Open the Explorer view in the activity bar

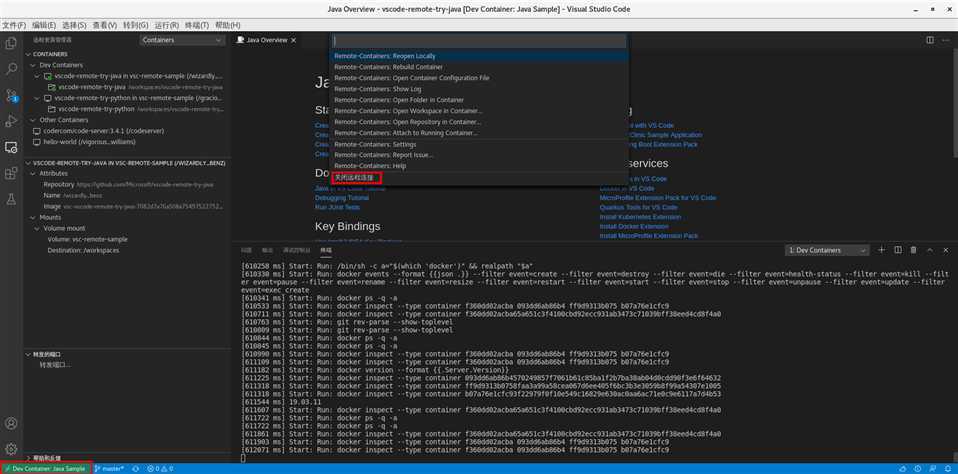(11, 43)
